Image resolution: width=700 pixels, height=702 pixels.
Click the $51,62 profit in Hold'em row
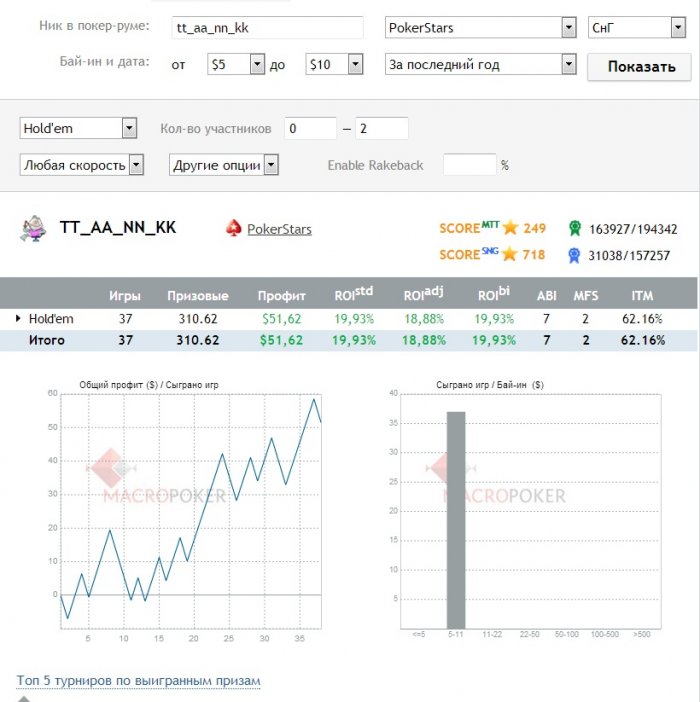pyautogui.click(x=282, y=319)
